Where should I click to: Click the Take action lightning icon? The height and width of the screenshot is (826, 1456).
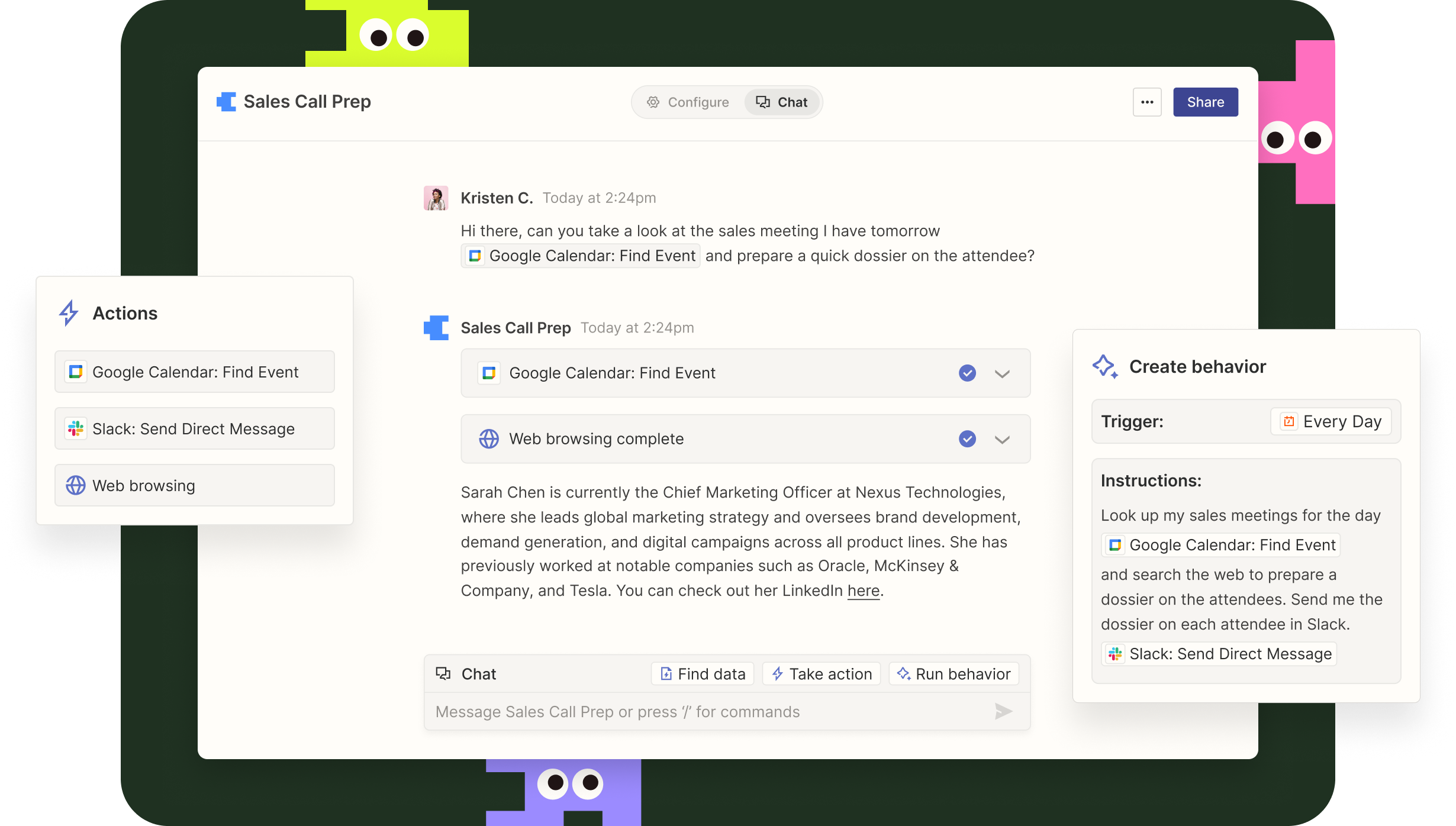click(777, 673)
